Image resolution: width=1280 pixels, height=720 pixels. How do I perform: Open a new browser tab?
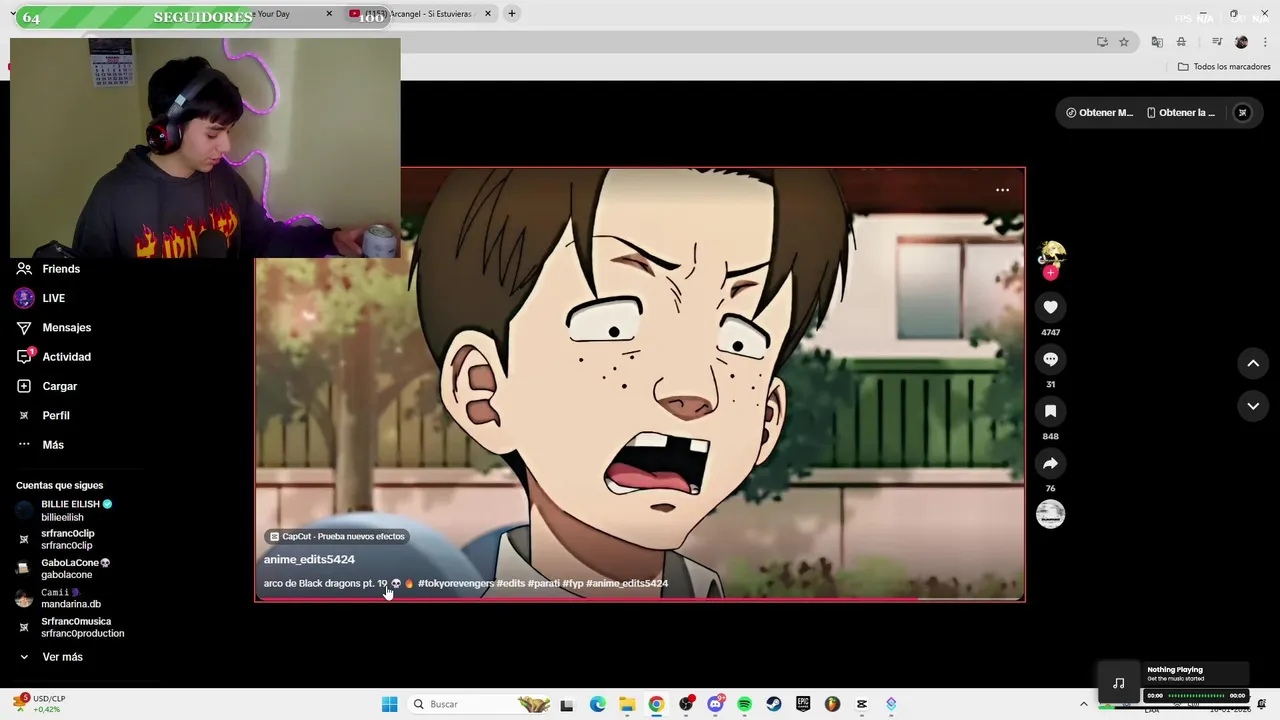512,14
